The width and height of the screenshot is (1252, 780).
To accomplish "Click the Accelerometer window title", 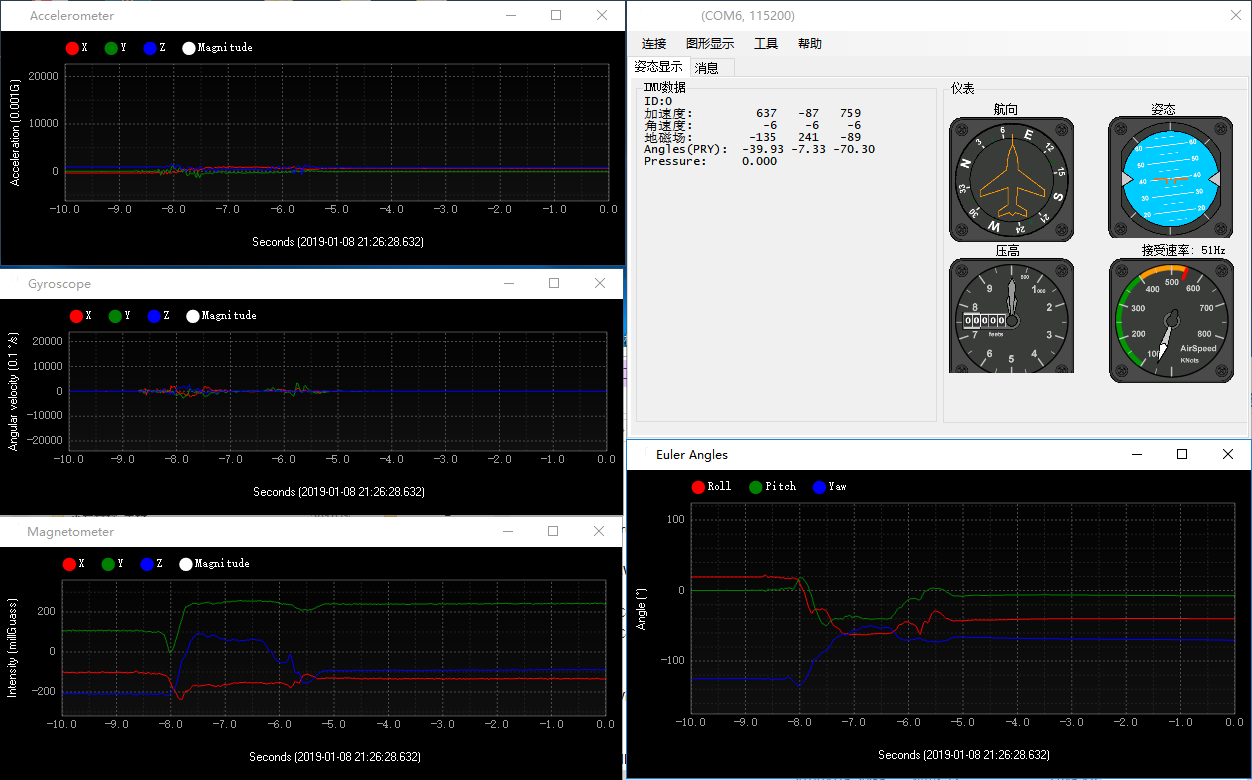I will point(72,16).
